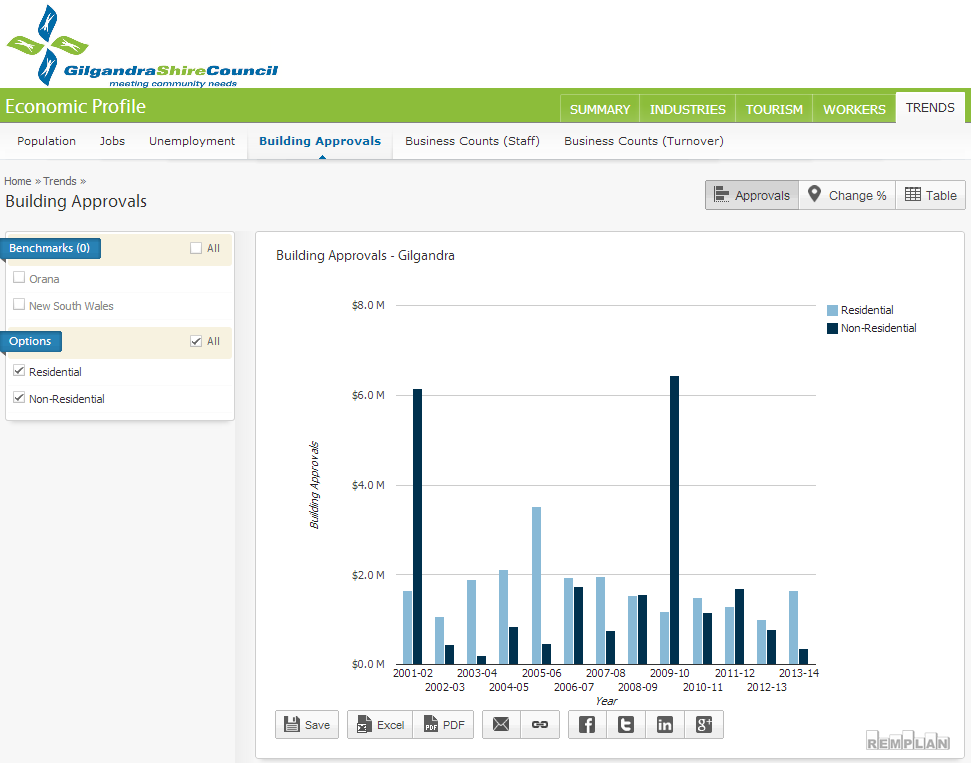Click the copy link chain icon
971x763 pixels.
pos(540,724)
